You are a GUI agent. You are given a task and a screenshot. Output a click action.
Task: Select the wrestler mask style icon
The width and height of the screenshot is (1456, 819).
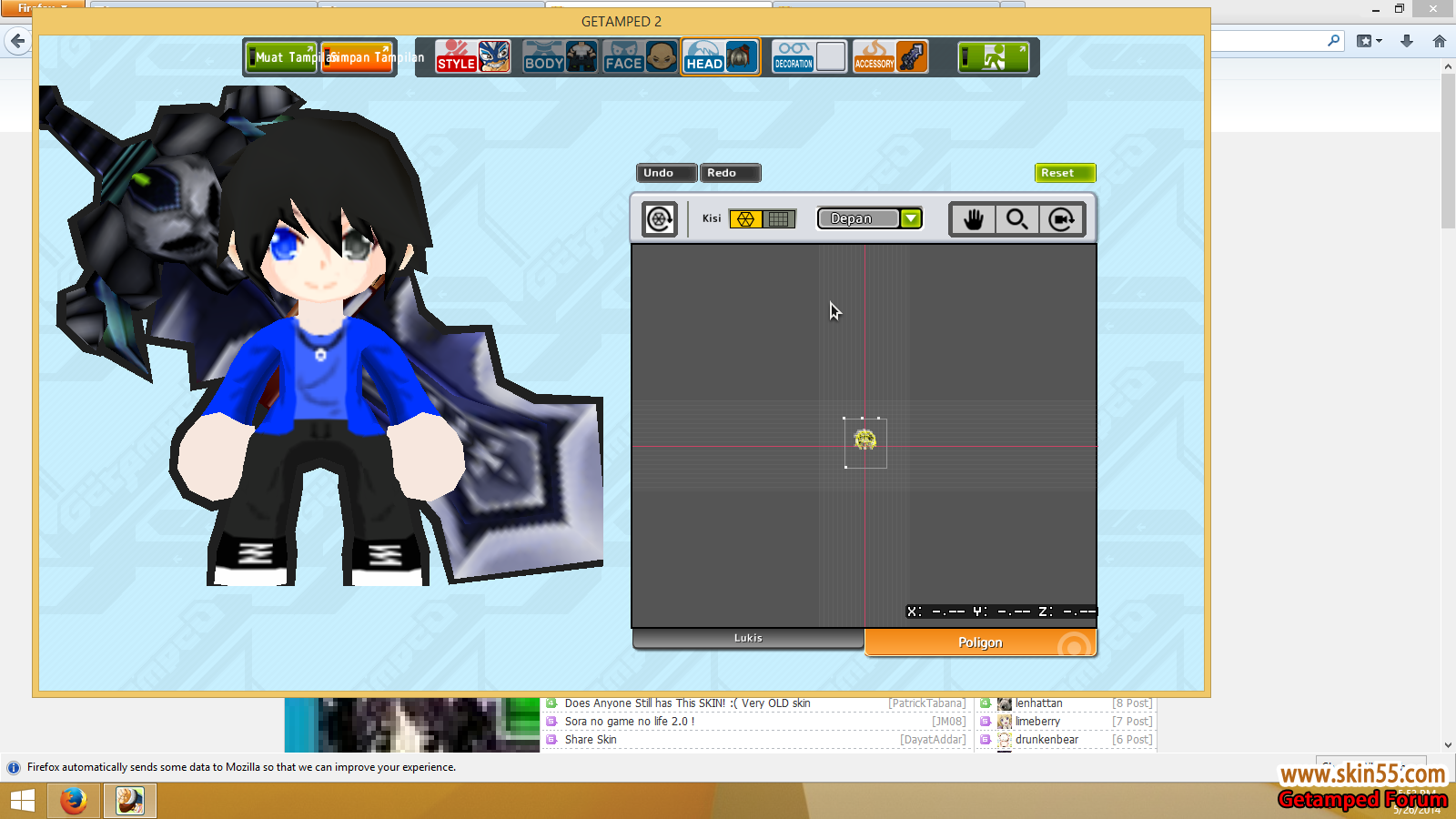pos(494,56)
